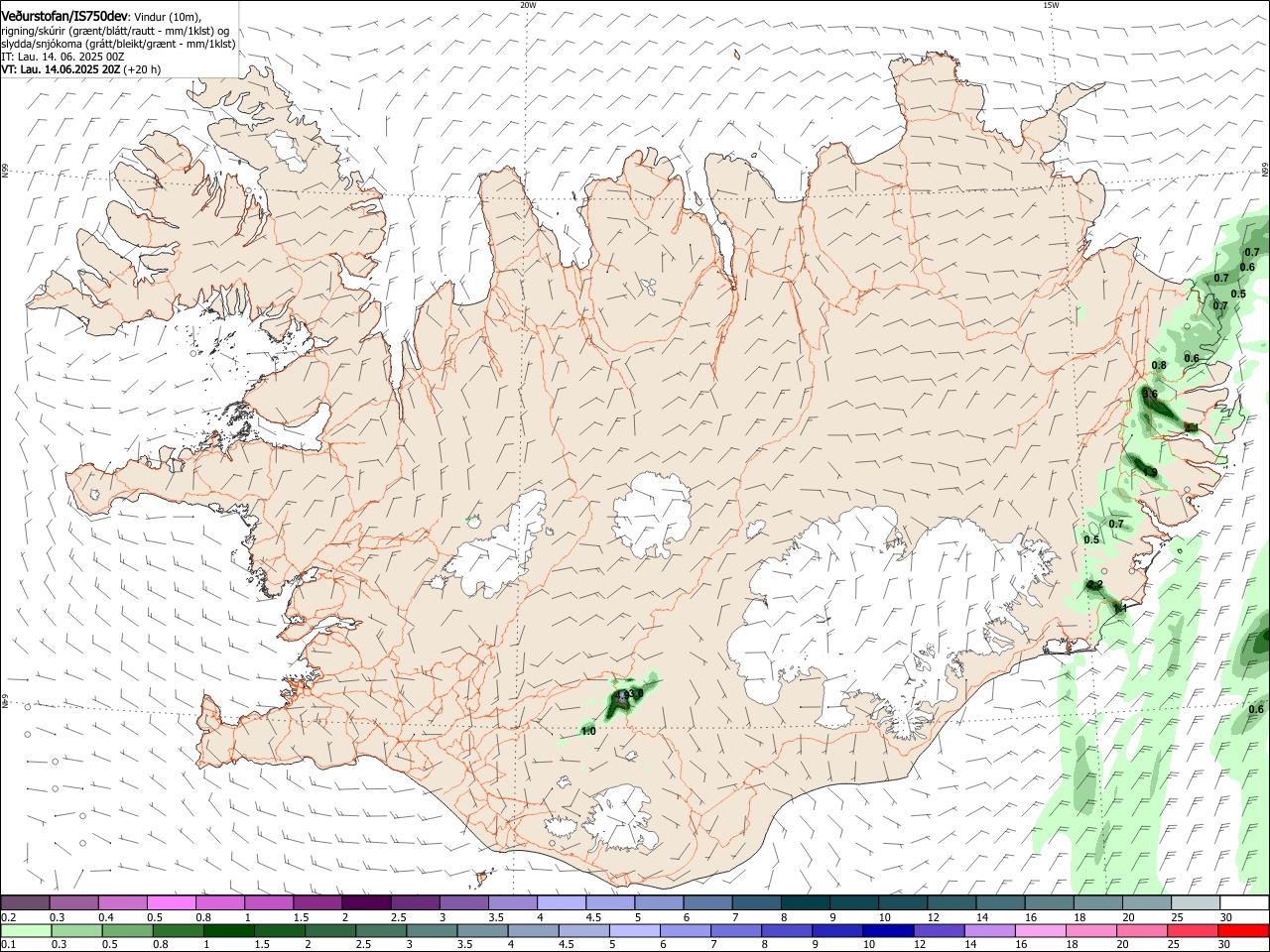
Task: Click the 0.1 tick label on rain scale
Action: point(8,944)
